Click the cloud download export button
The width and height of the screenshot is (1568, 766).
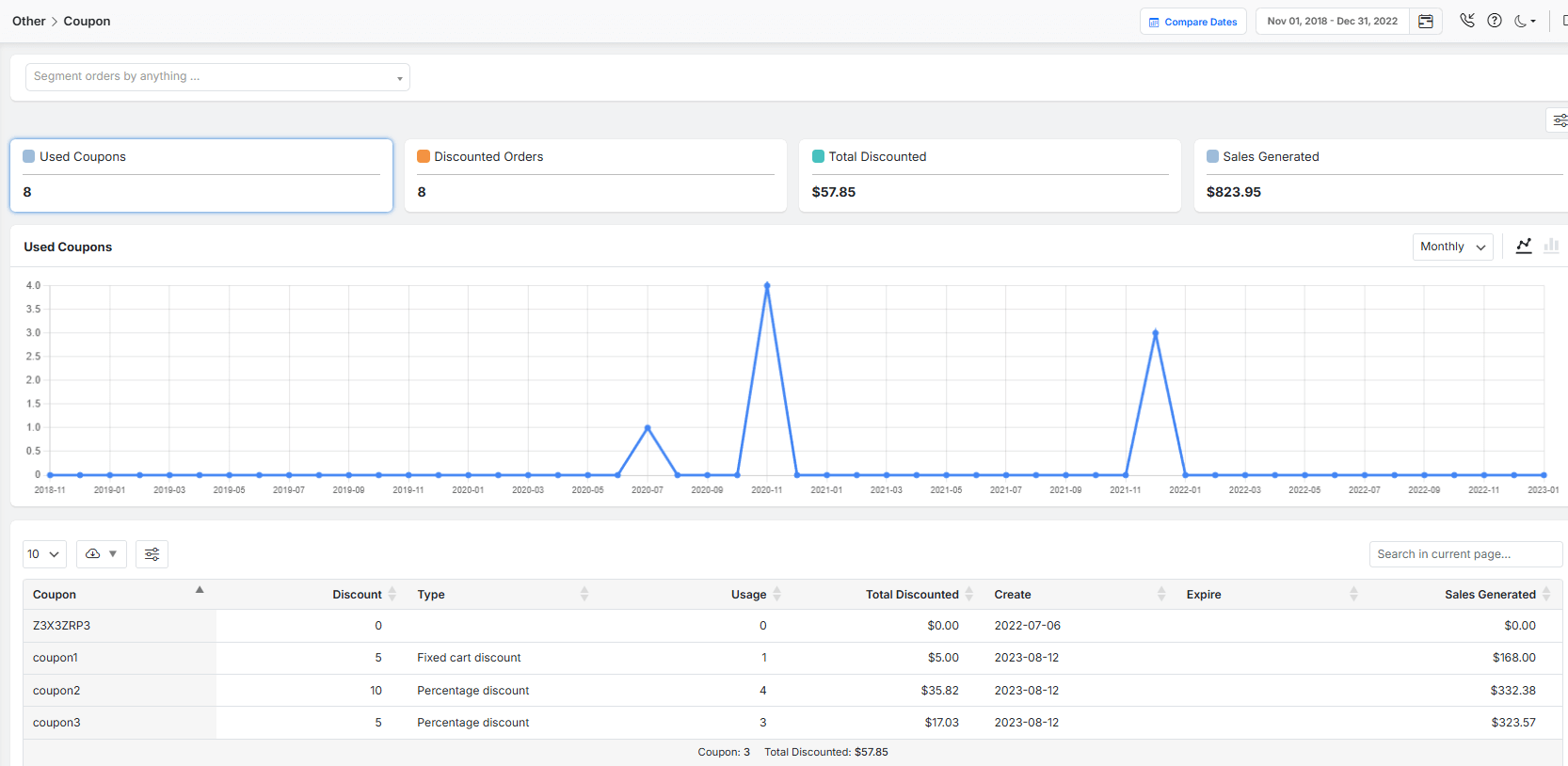point(101,554)
